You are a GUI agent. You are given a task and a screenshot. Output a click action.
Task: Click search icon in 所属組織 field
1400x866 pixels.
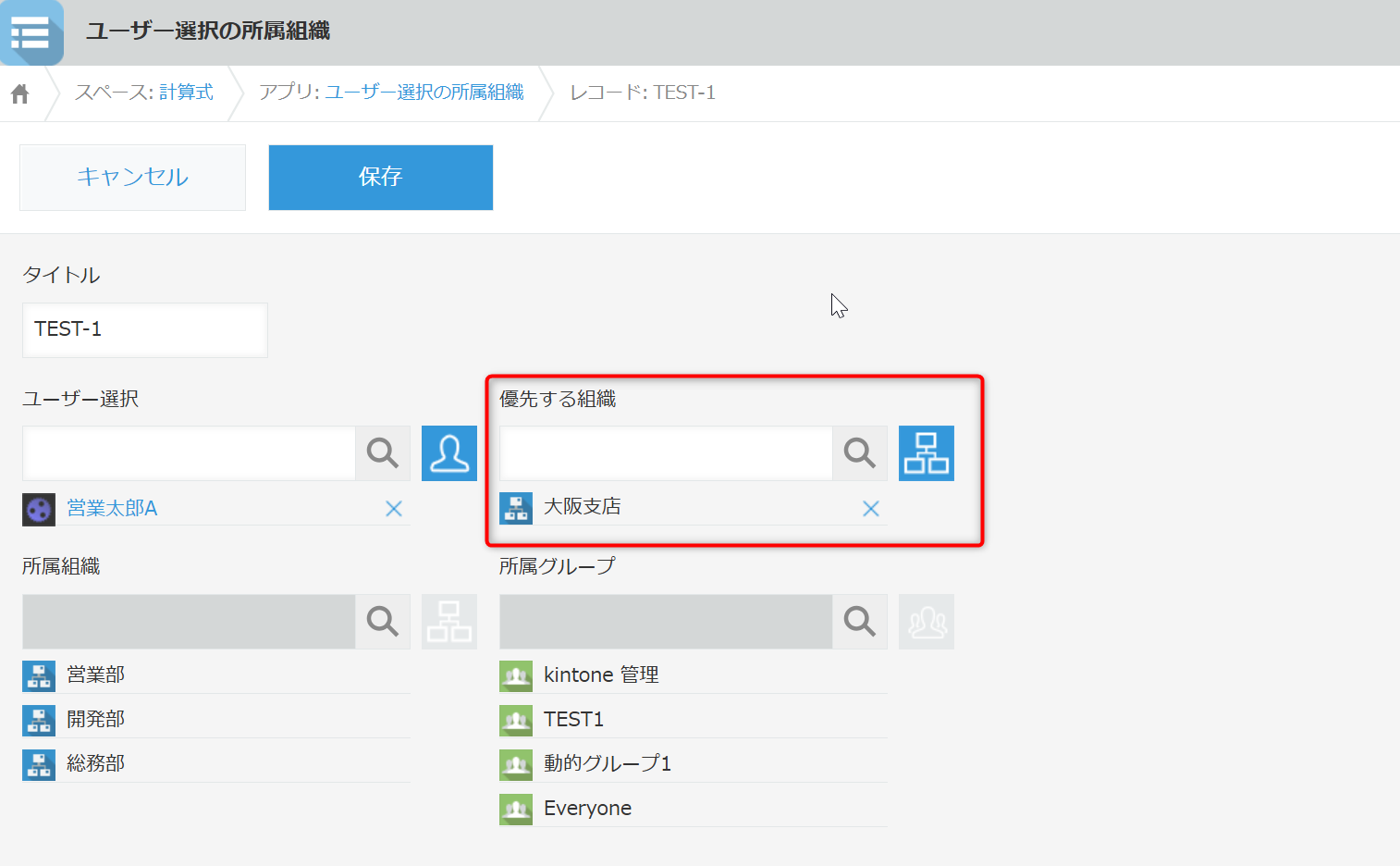383,622
